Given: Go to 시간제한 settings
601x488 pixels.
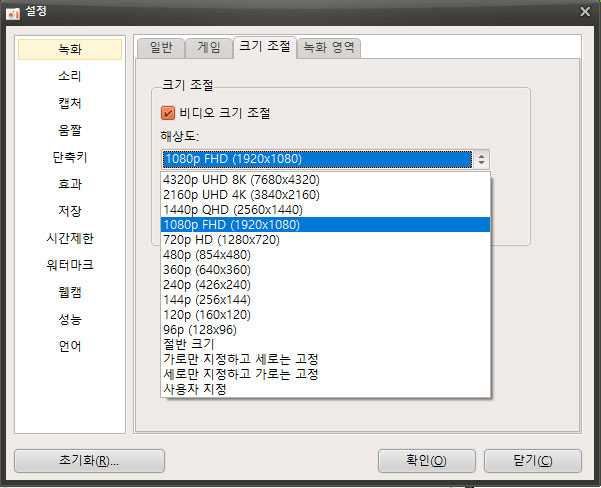Looking at the screenshot, I should [70, 238].
